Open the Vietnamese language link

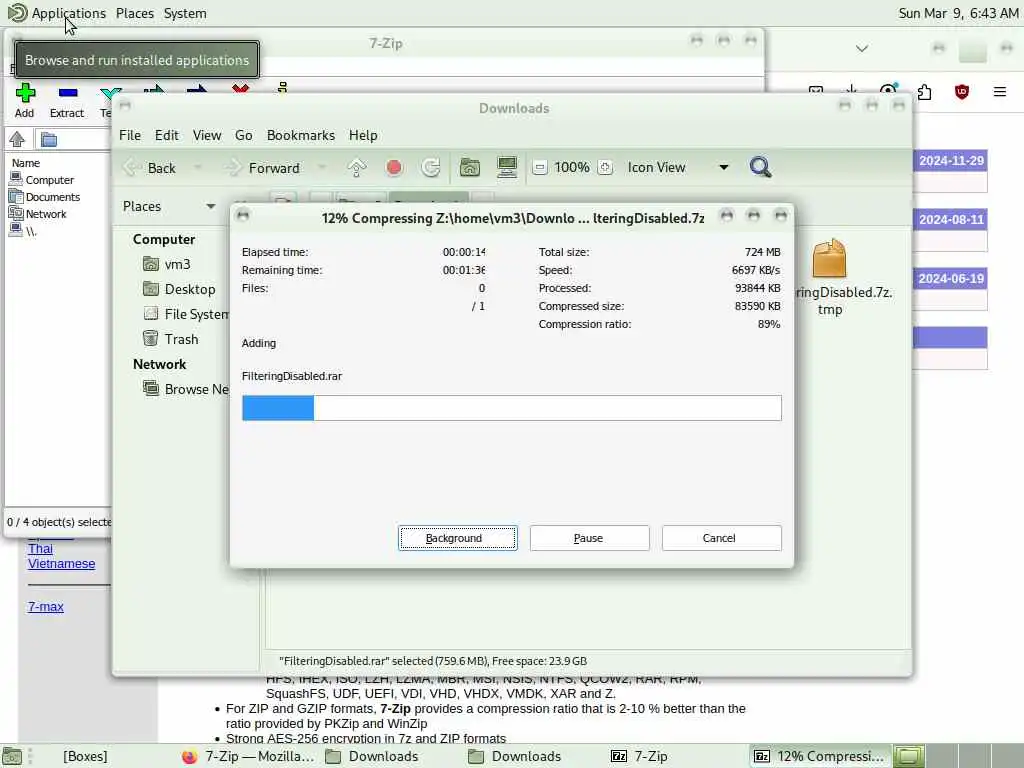point(61,564)
